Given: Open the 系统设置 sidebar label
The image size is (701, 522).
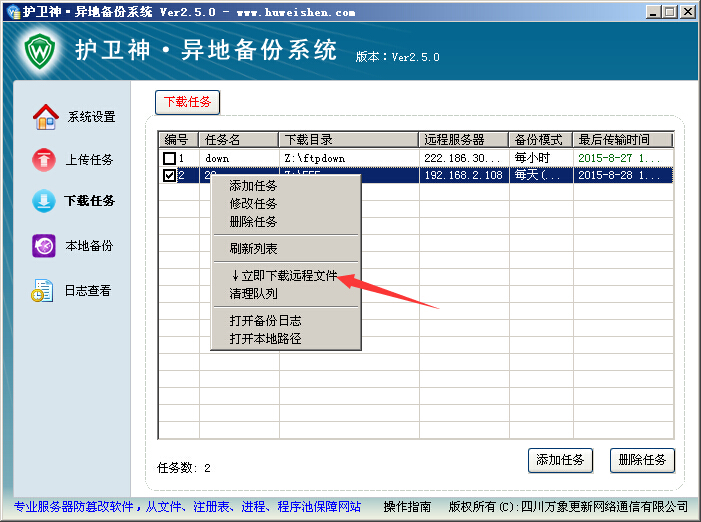Looking at the screenshot, I should [x=91, y=117].
